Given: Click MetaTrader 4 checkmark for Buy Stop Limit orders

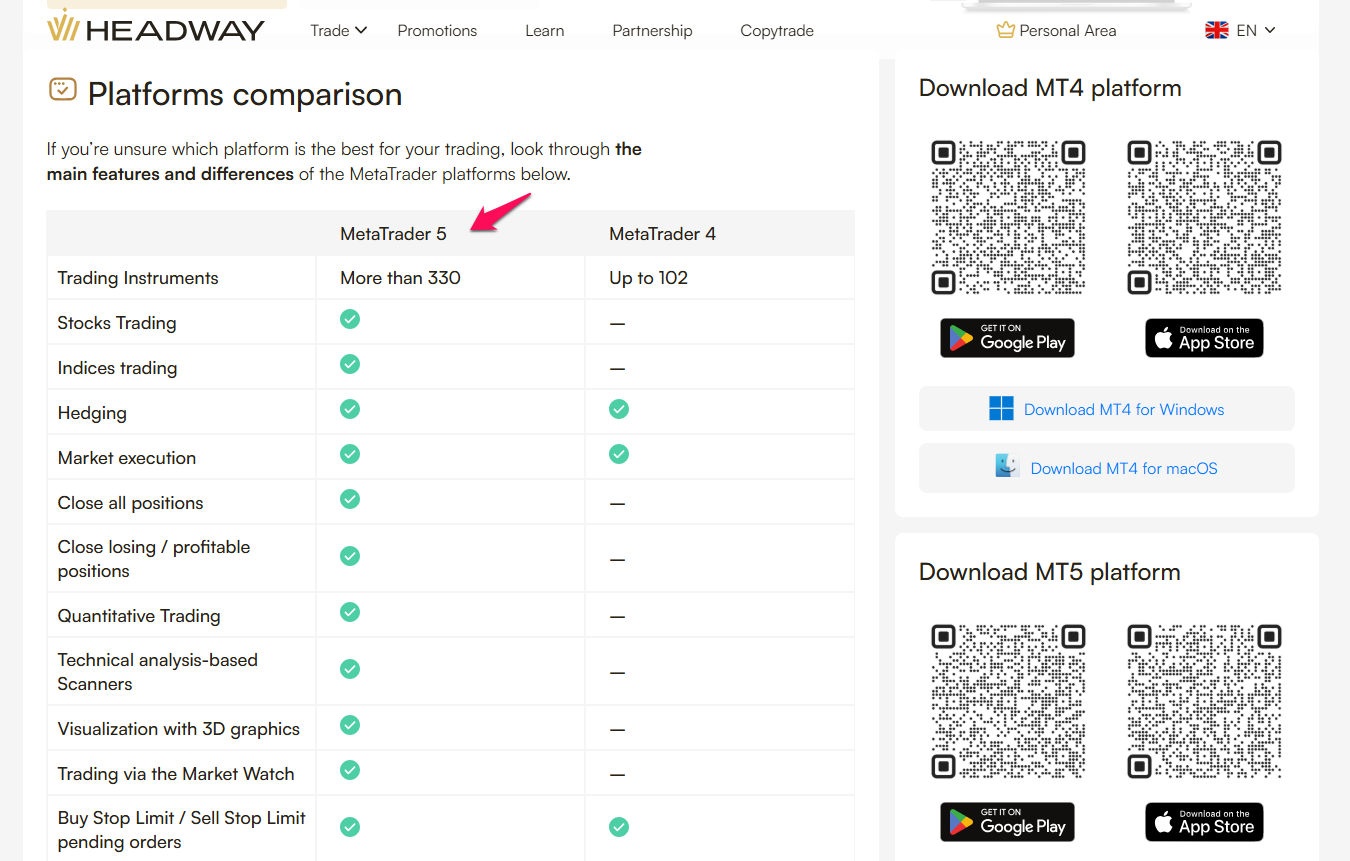Looking at the screenshot, I should click(x=619, y=827).
